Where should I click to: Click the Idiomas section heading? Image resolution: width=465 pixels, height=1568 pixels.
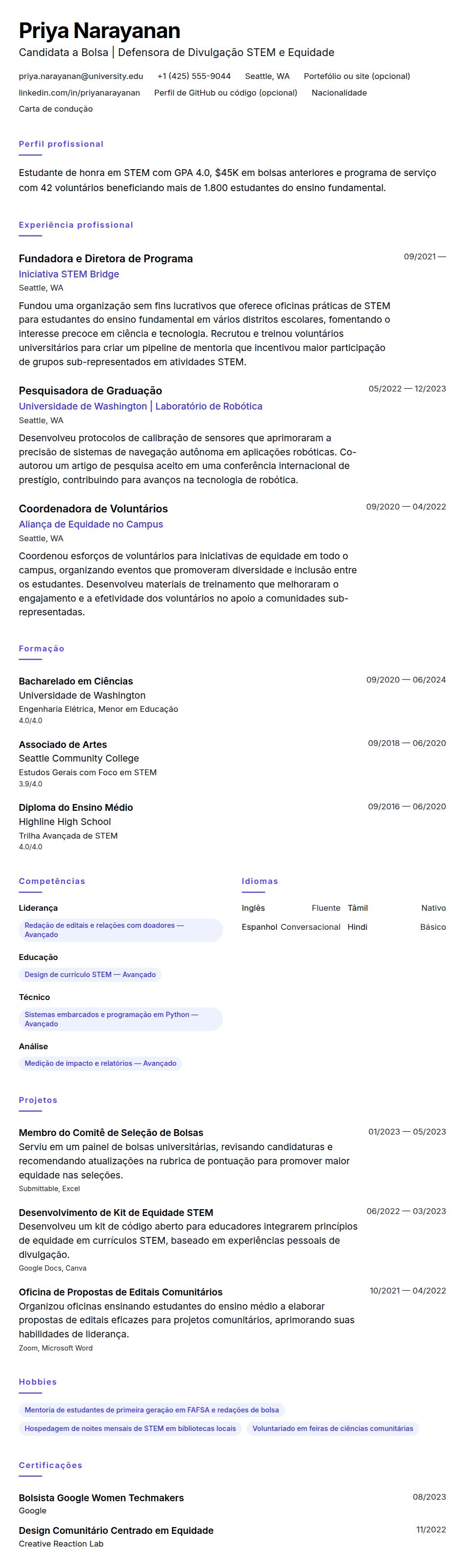(x=260, y=881)
